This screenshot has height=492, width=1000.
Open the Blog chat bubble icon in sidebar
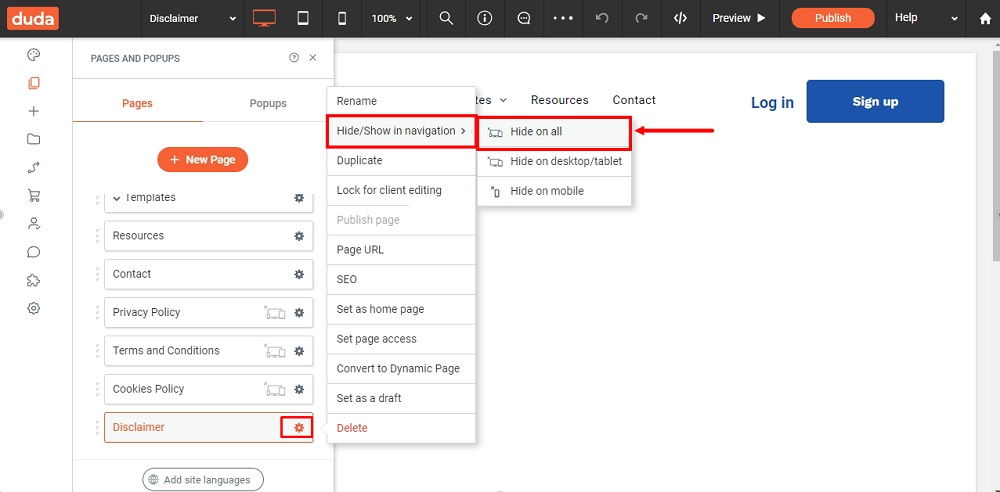coord(34,251)
